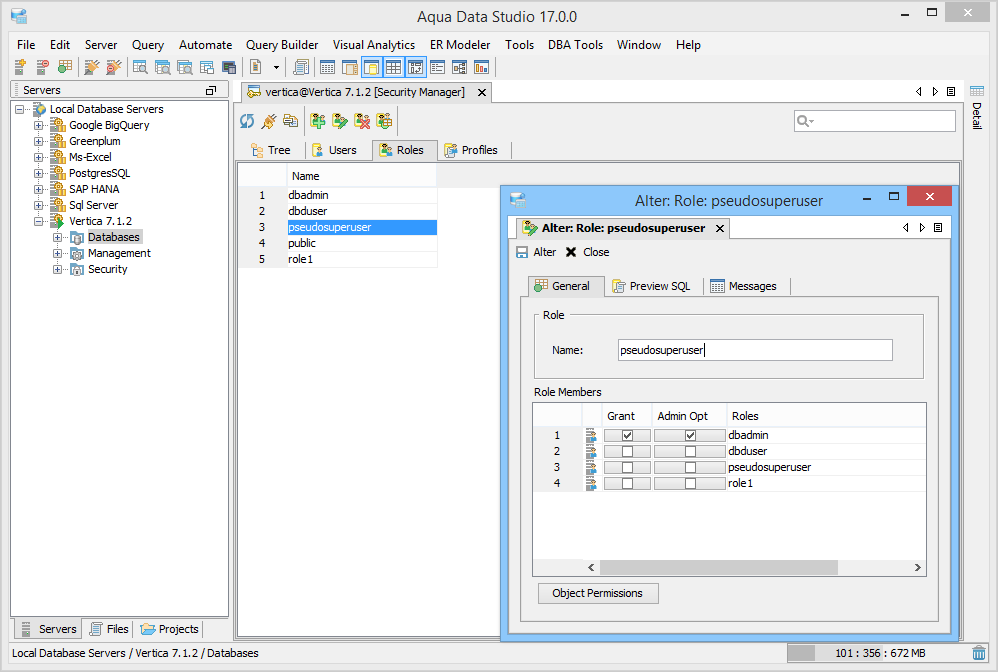Expand the SAP HANA server node
Image resolution: width=998 pixels, height=672 pixels.
pyautogui.click(x=39, y=189)
